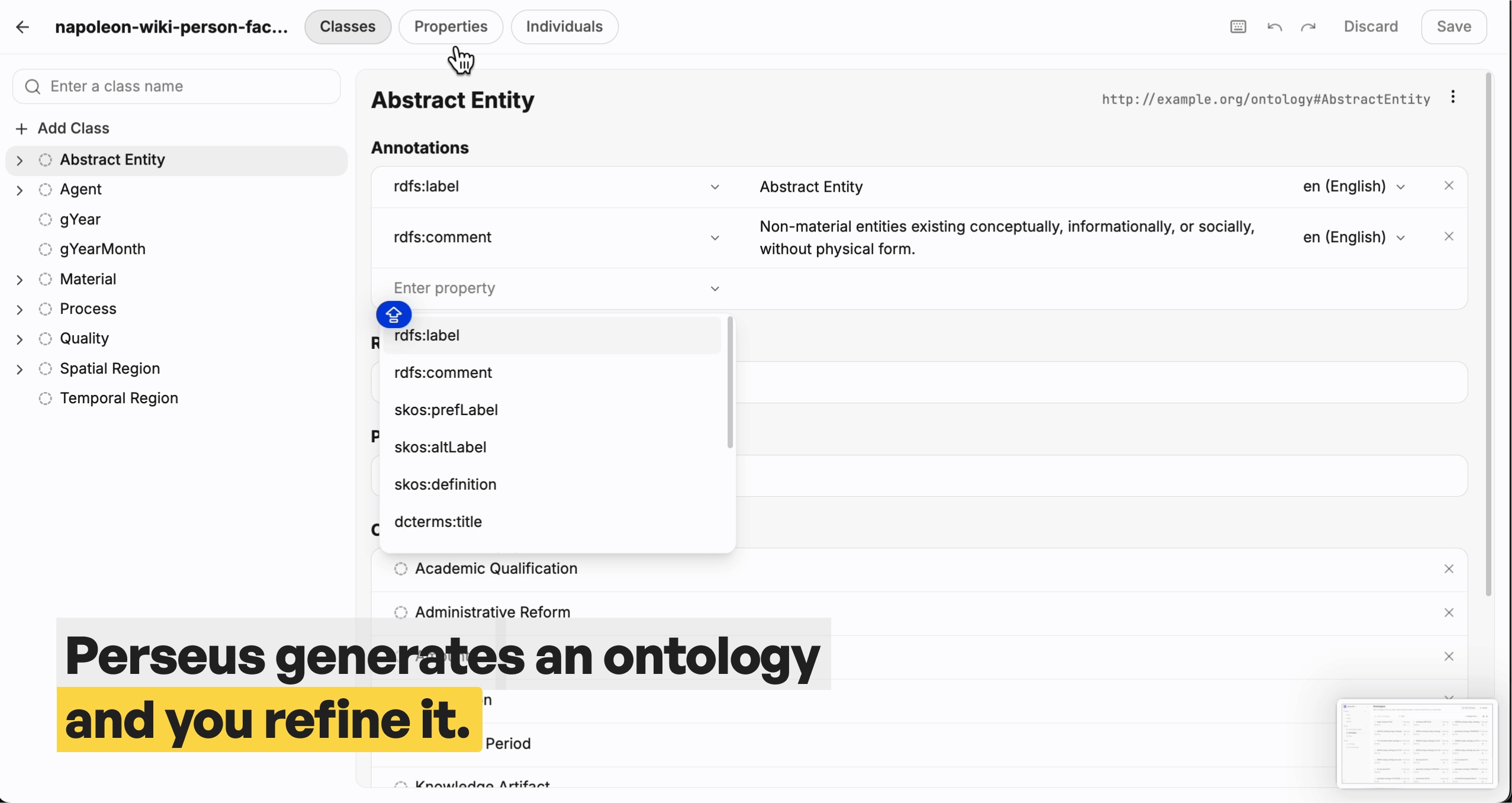Viewport: 1512px width, 803px height.
Task: Click the back arrow icon
Action: 22,27
